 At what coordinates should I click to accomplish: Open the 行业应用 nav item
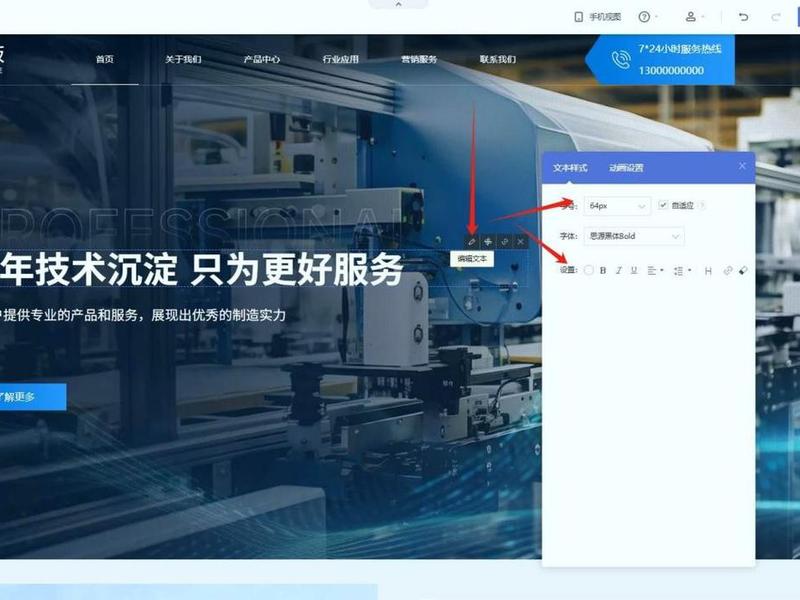click(340, 59)
